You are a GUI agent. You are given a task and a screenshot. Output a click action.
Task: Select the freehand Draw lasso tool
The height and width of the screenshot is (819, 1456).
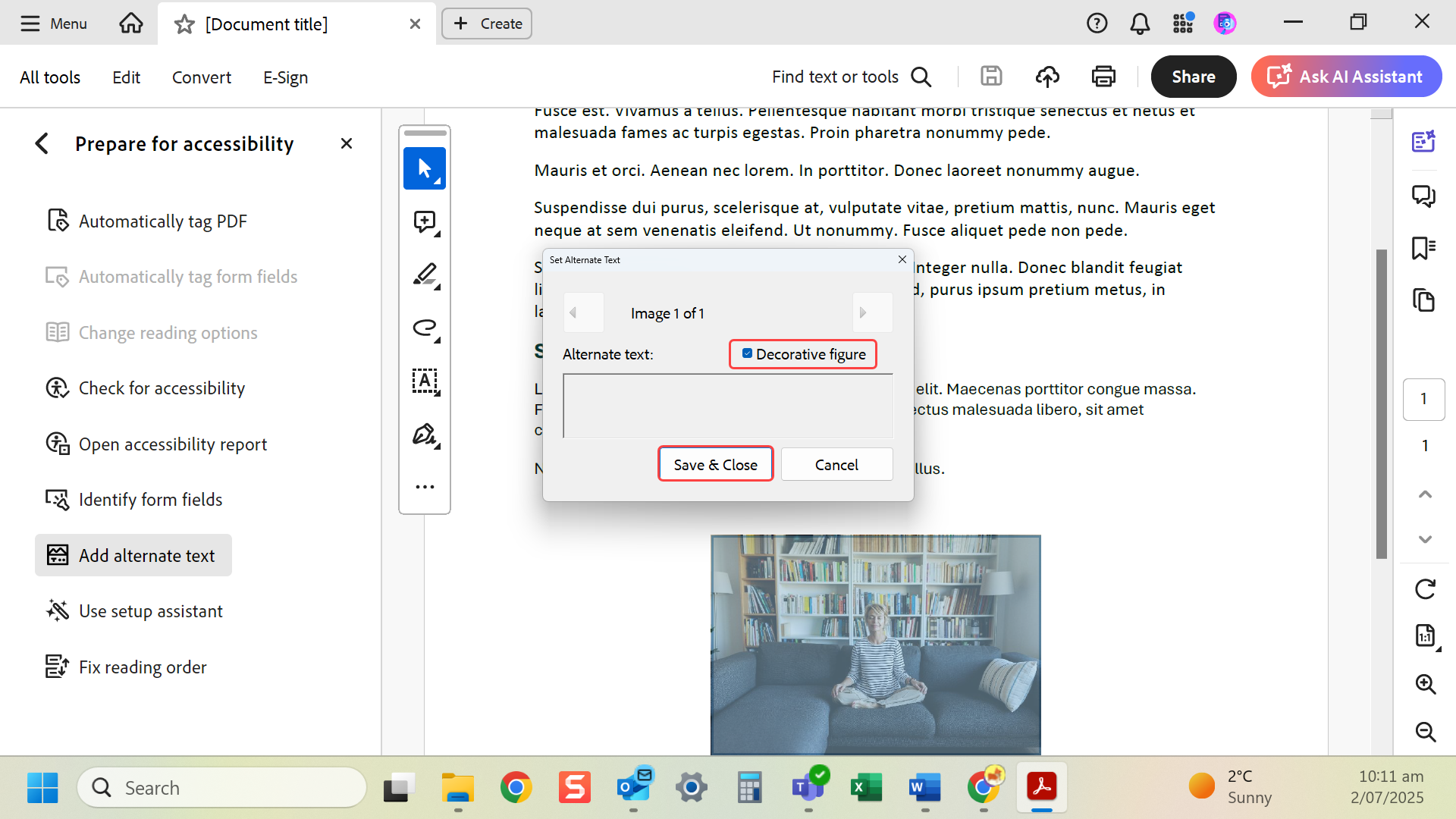click(425, 328)
